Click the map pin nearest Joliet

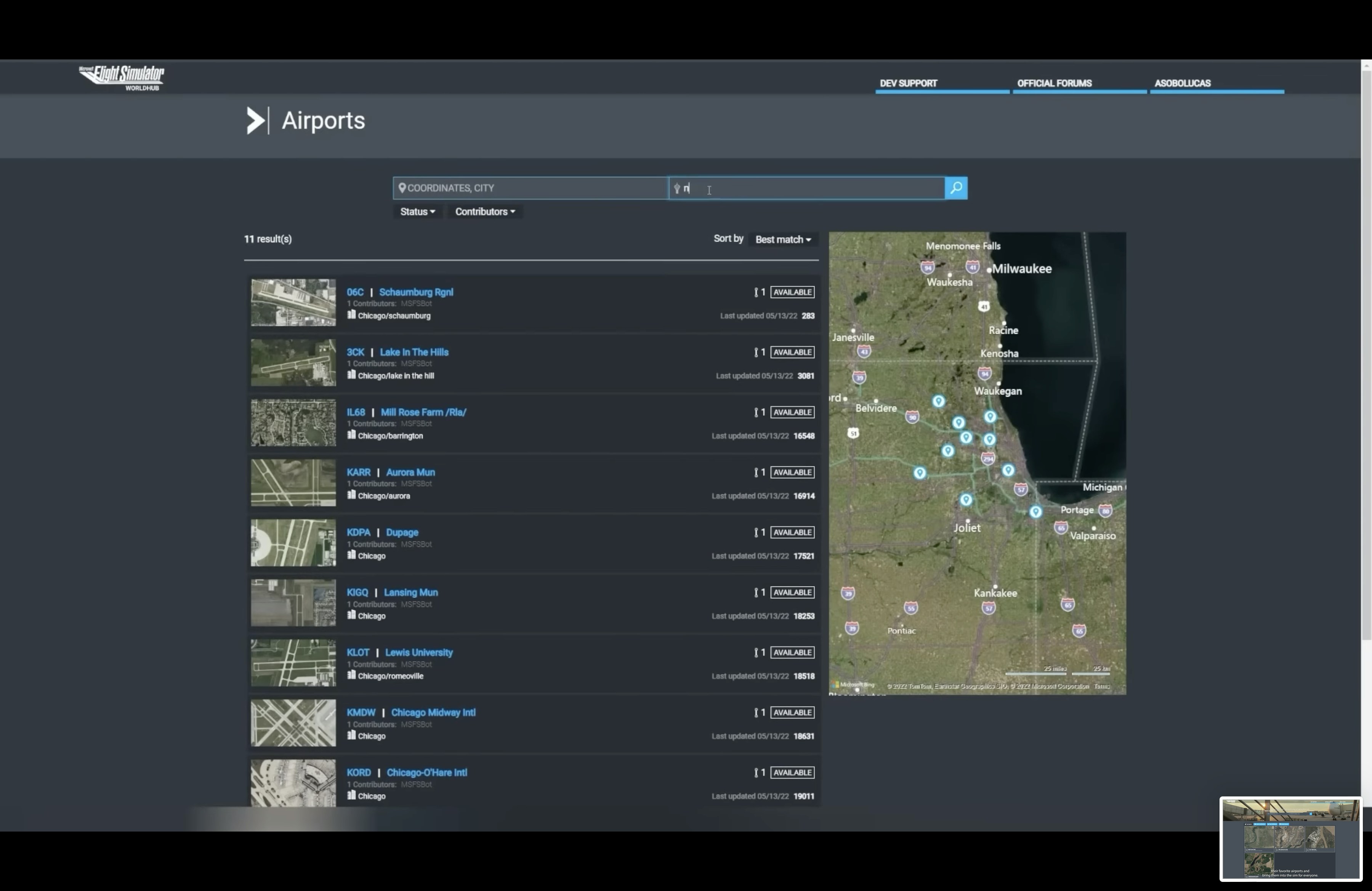point(966,500)
